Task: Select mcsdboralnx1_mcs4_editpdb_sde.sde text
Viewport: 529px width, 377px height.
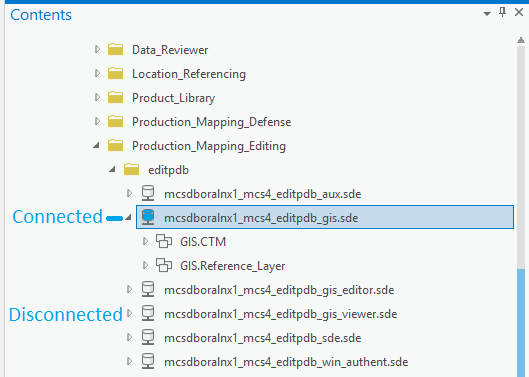Action: 262,338
